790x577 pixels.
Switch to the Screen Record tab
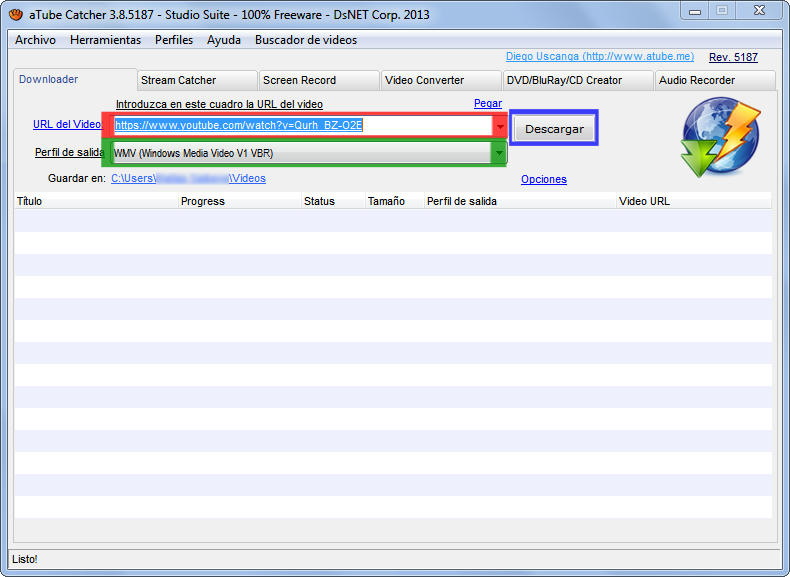click(x=319, y=81)
